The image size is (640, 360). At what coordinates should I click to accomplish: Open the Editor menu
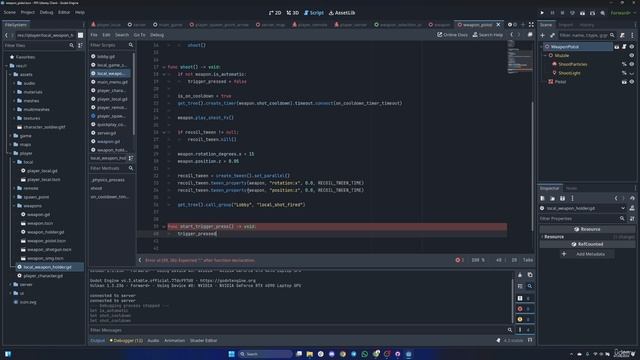(x=64, y=12)
